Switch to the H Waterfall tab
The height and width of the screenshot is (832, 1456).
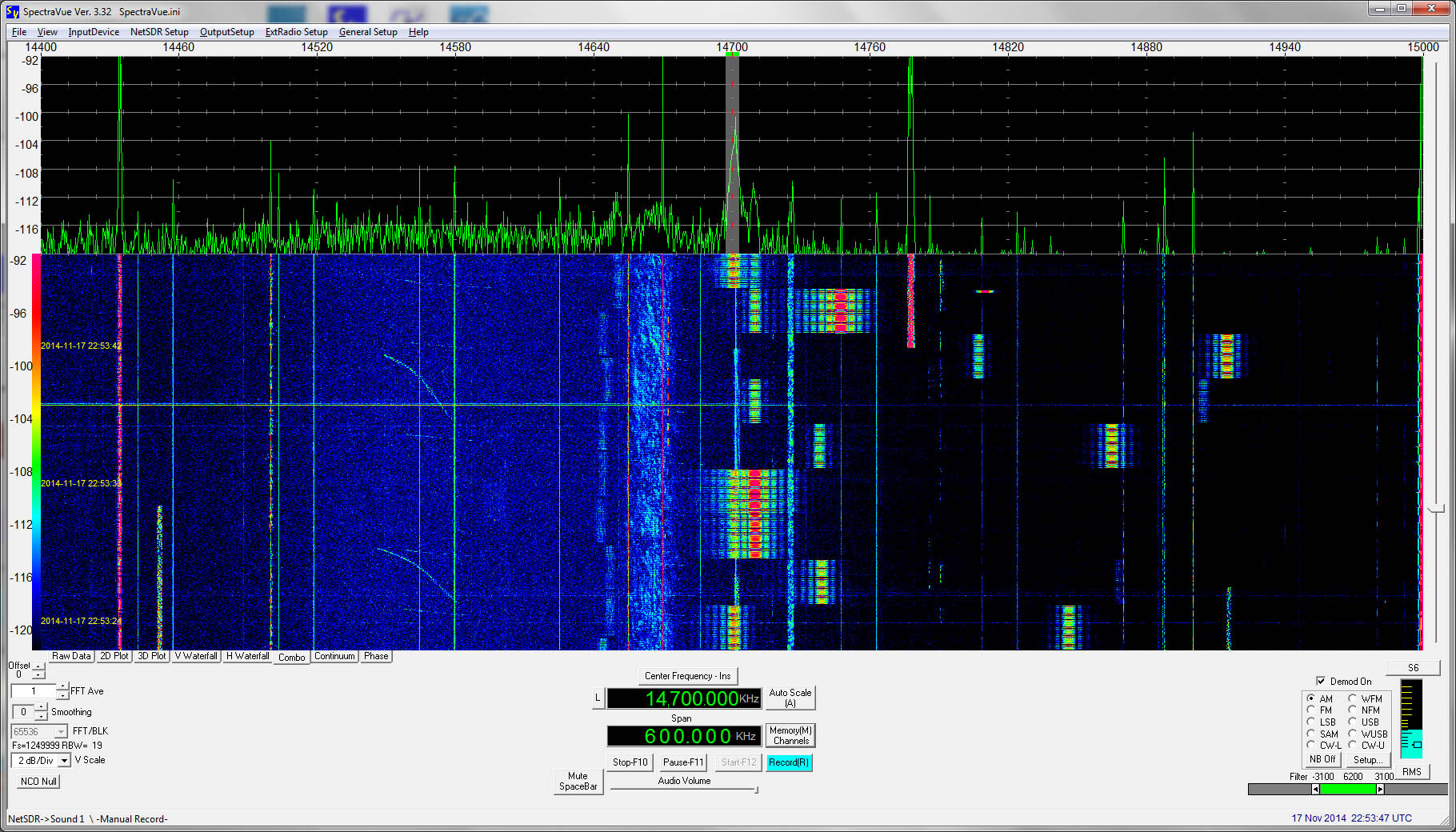coord(247,656)
